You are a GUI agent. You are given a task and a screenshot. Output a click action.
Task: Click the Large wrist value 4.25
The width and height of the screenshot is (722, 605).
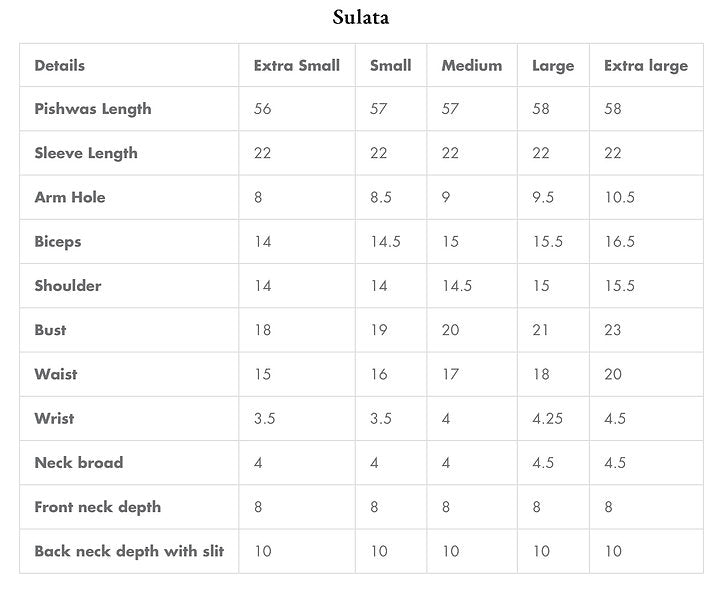(548, 419)
